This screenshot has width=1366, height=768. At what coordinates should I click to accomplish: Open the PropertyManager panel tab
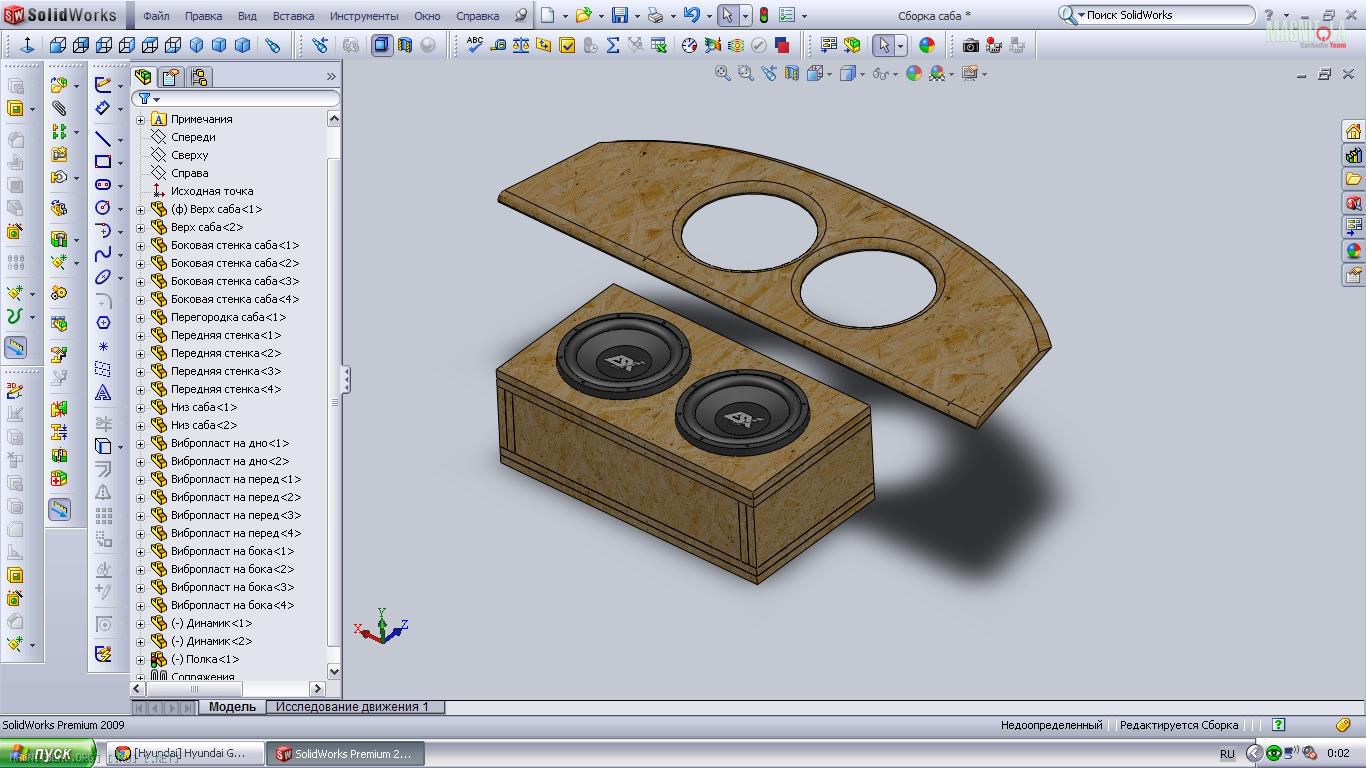pyautogui.click(x=171, y=77)
